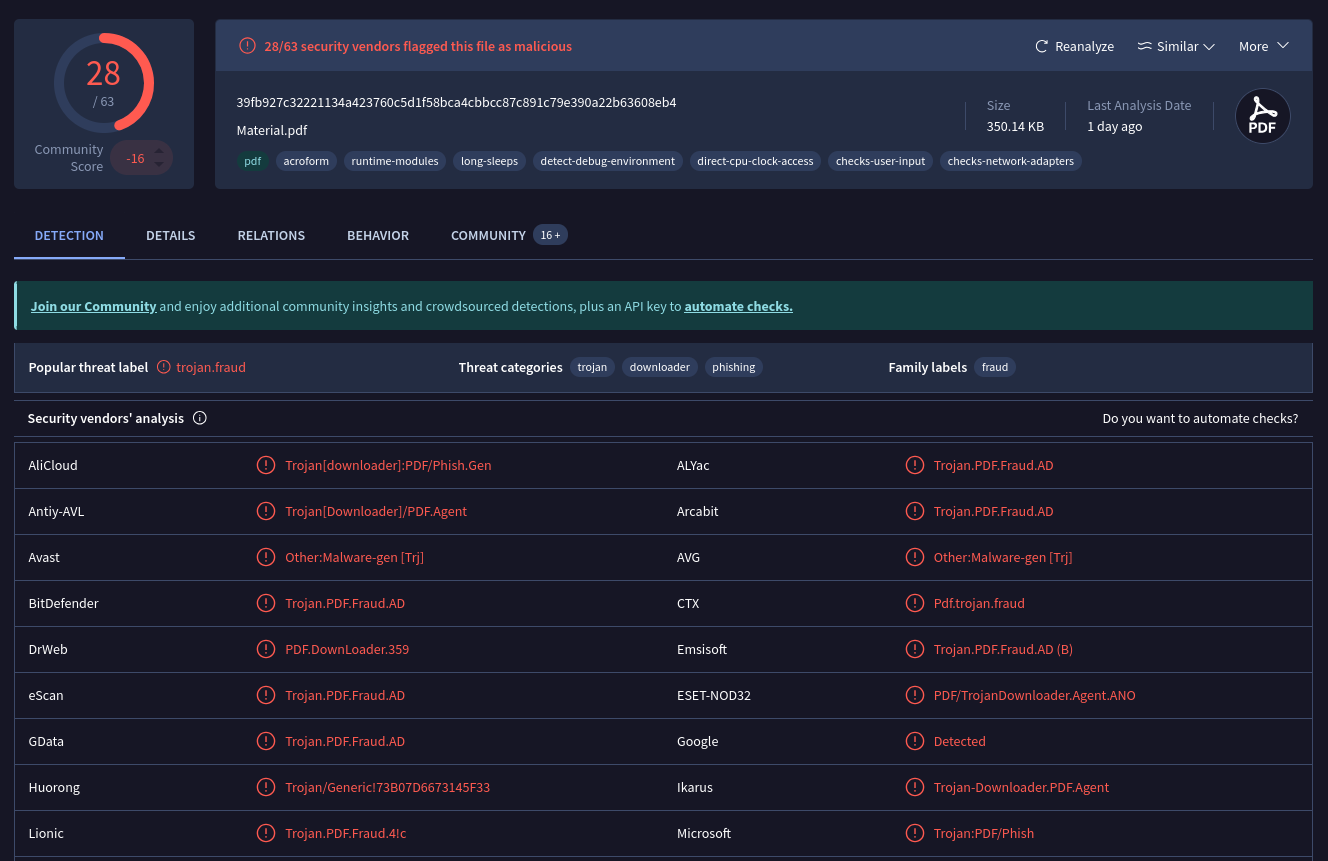Screen dimensions: 1328x861
Task: Click the file hash text
Action: point(456,102)
